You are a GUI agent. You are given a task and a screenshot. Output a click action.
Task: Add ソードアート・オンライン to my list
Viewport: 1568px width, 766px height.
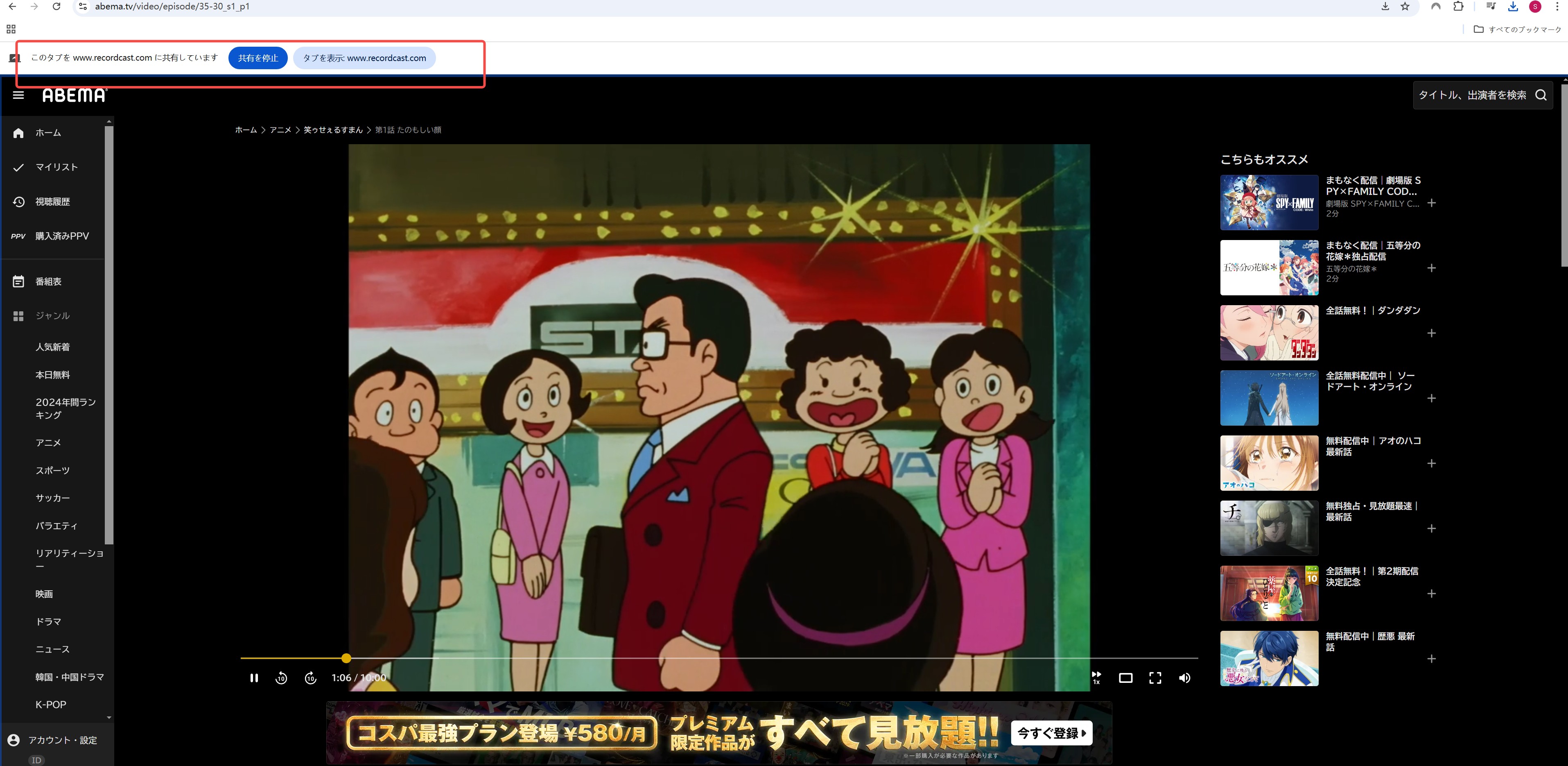coord(1432,398)
